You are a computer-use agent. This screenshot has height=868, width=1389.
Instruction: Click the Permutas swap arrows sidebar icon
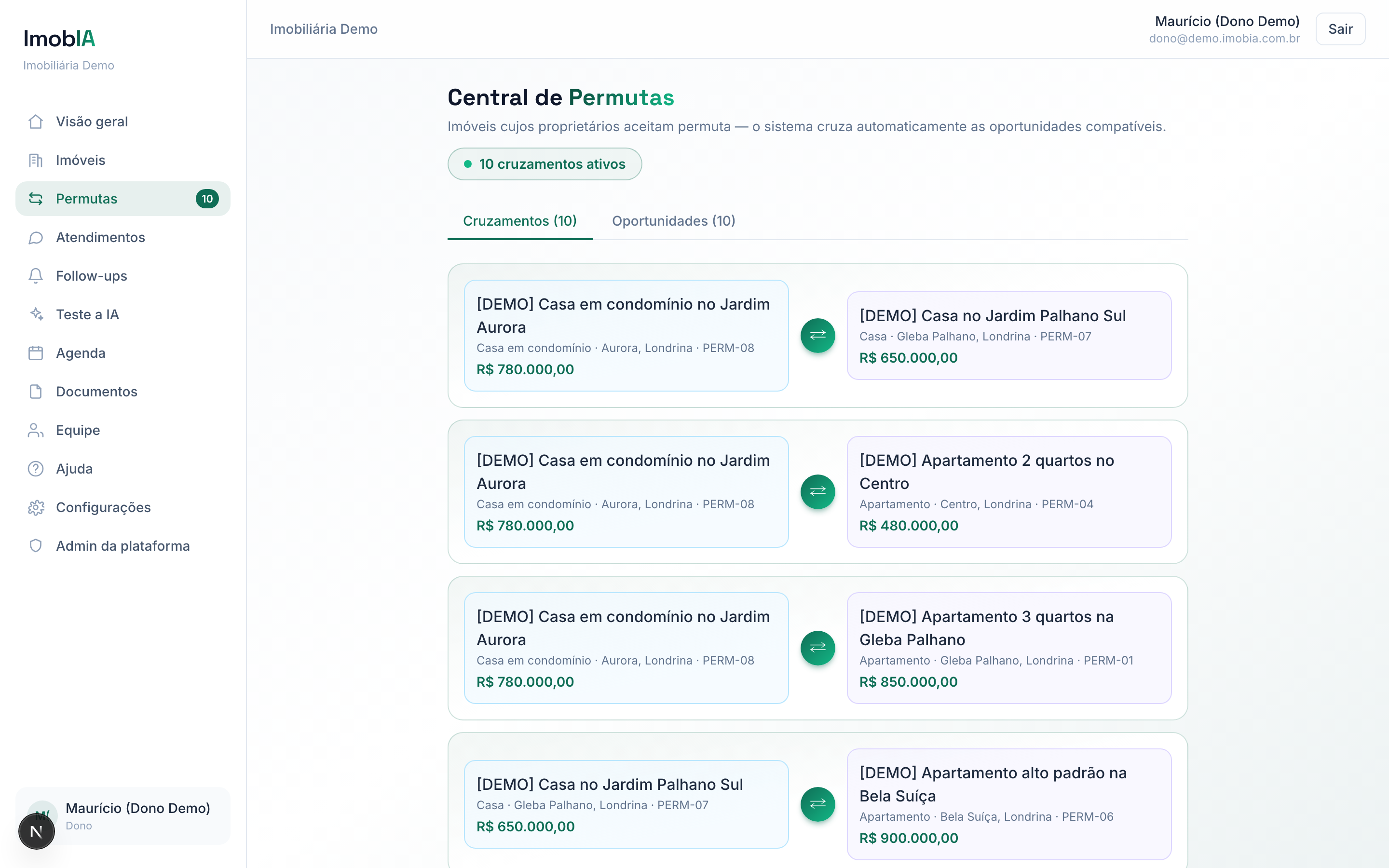click(36, 199)
